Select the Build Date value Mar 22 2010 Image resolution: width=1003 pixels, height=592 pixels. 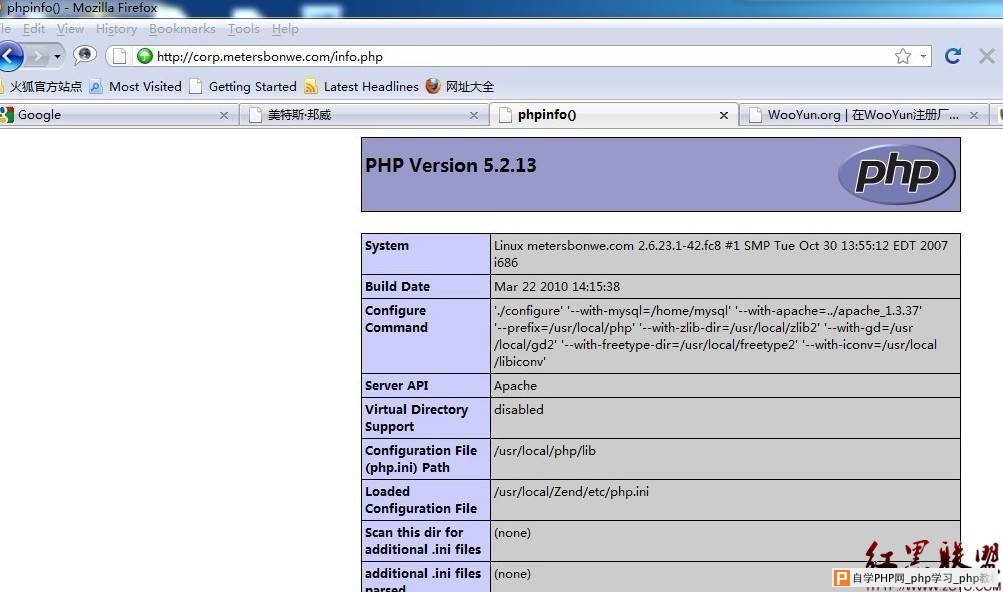557,287
